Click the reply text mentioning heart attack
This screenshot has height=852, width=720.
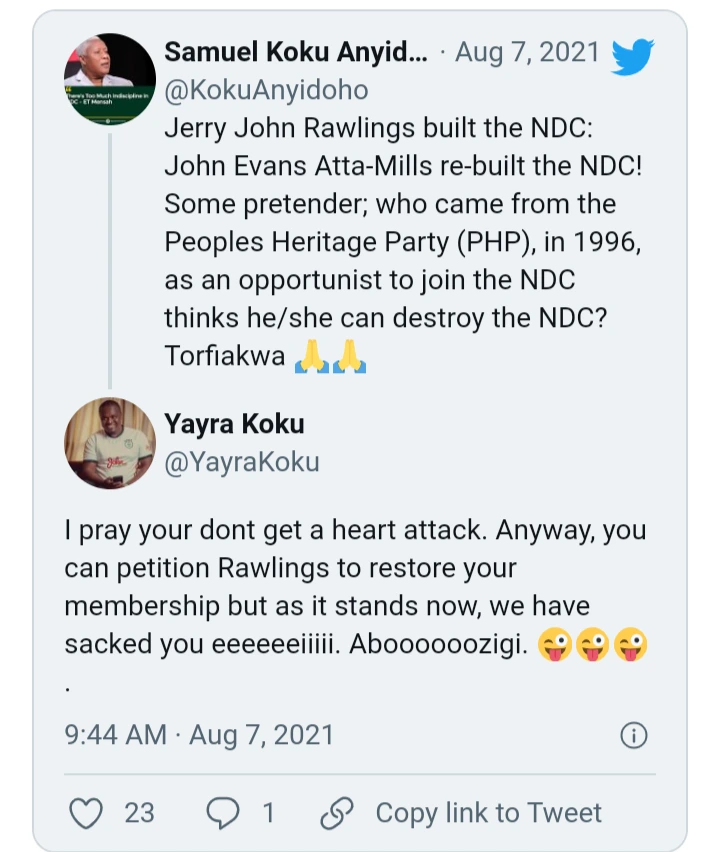point(356,587)
